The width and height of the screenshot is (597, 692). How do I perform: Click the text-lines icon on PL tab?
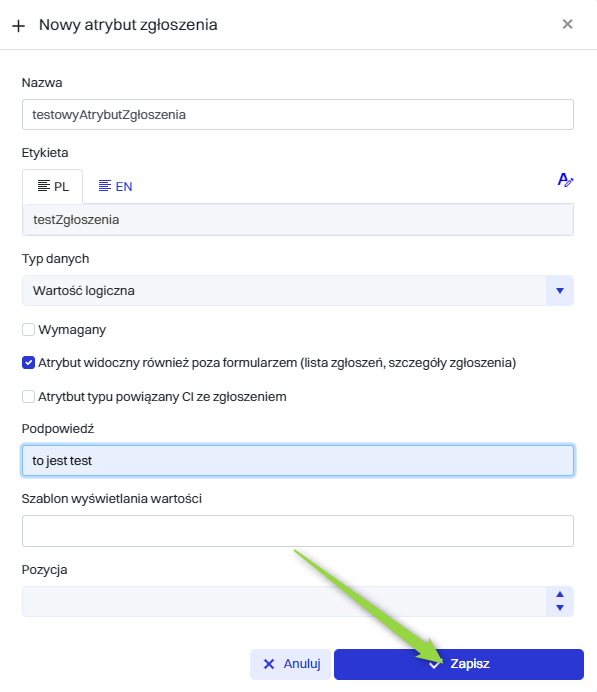[44, 186]
